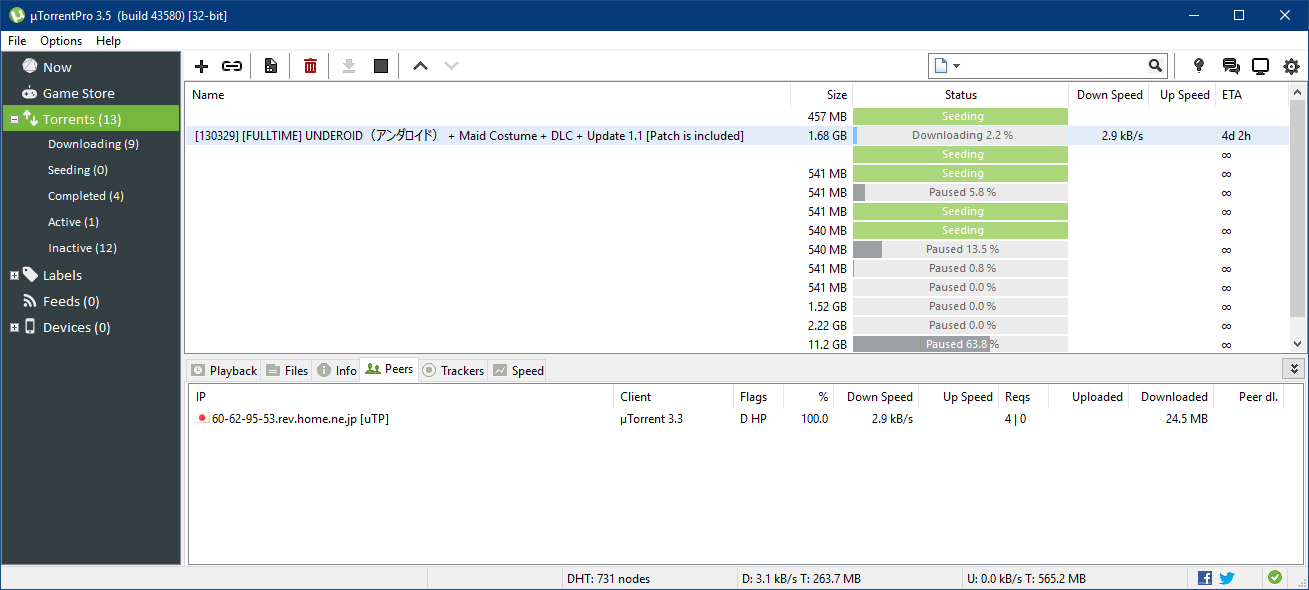Sort torrents by the Status column

(961, 95)
